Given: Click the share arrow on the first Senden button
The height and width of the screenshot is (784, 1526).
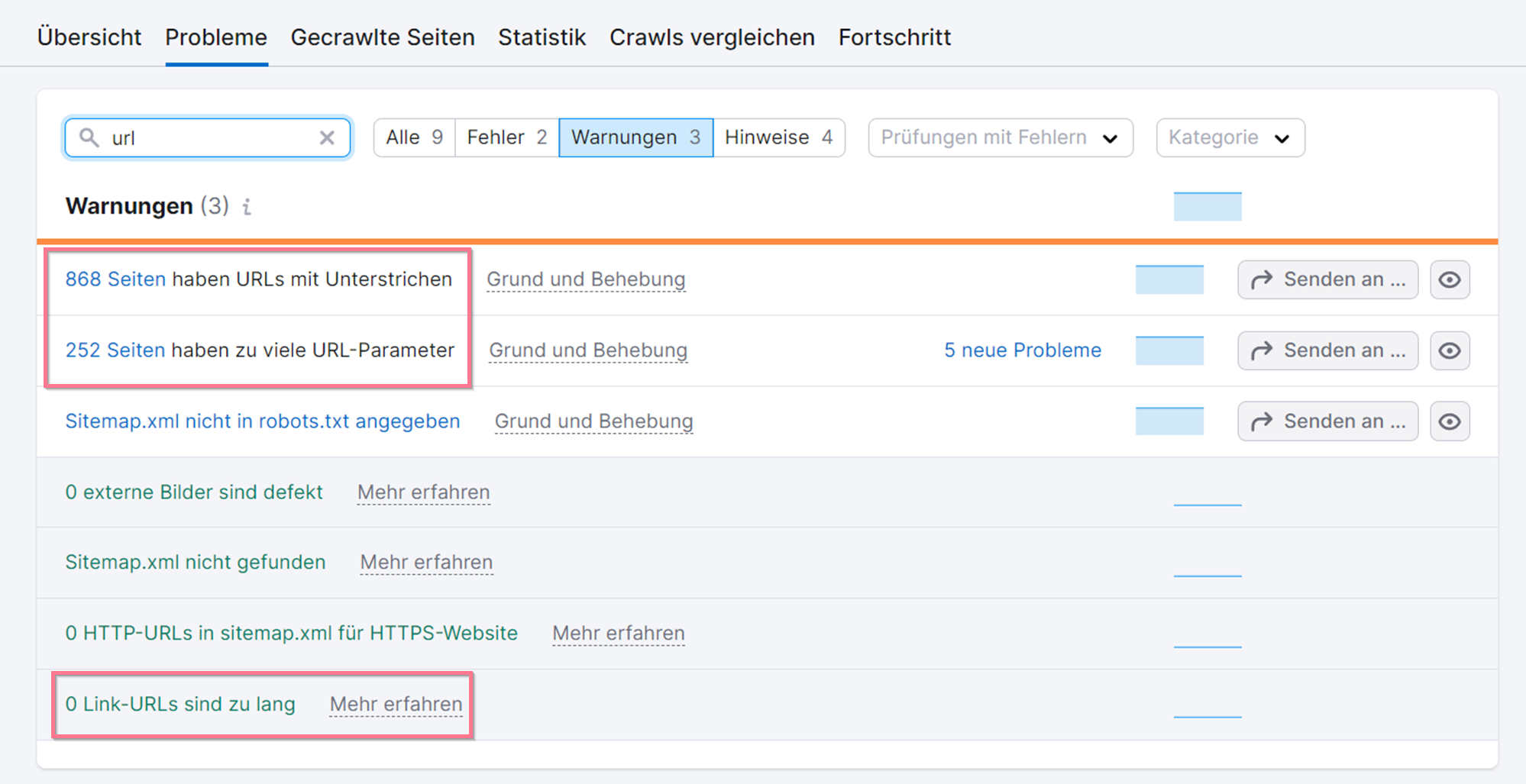Looking at the screenshot, I should pos(1263,279).
